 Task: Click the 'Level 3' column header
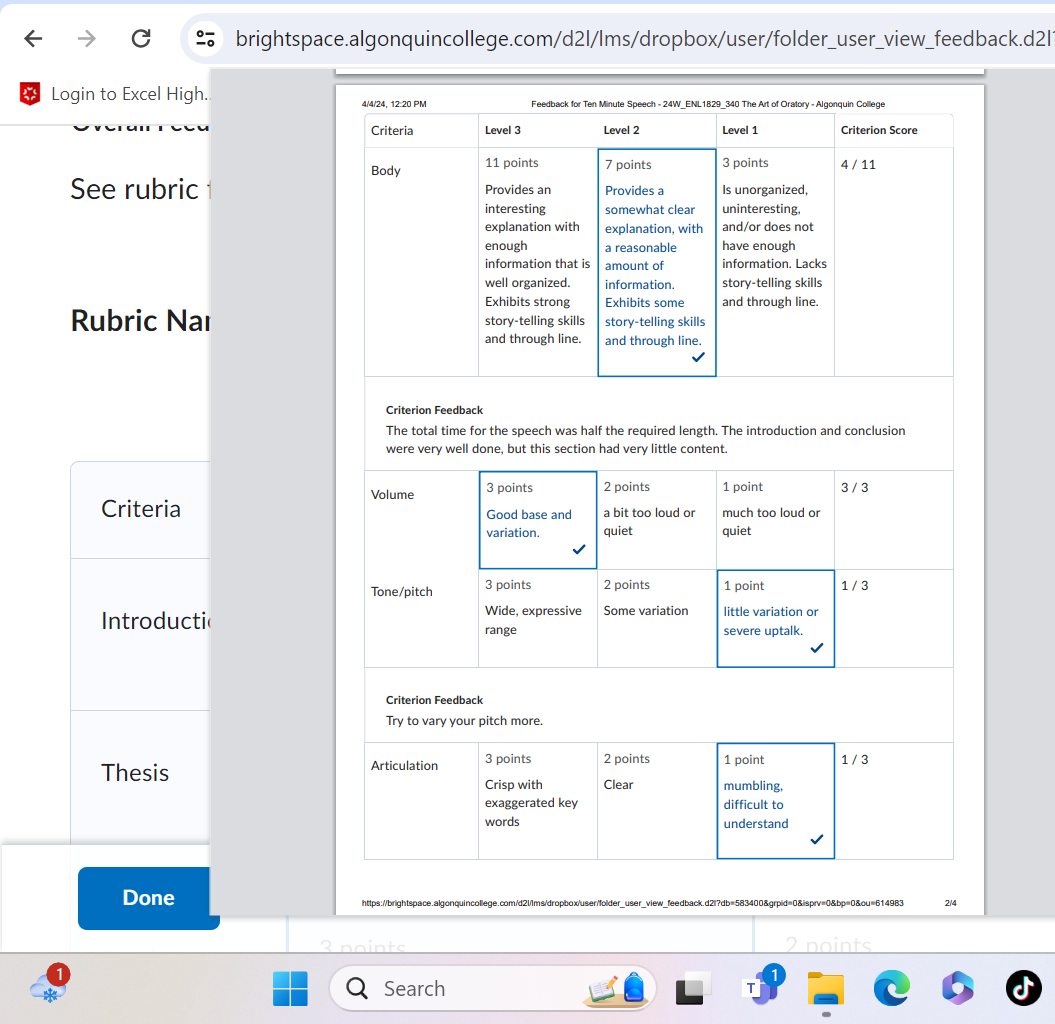click(x=503, y=130)
